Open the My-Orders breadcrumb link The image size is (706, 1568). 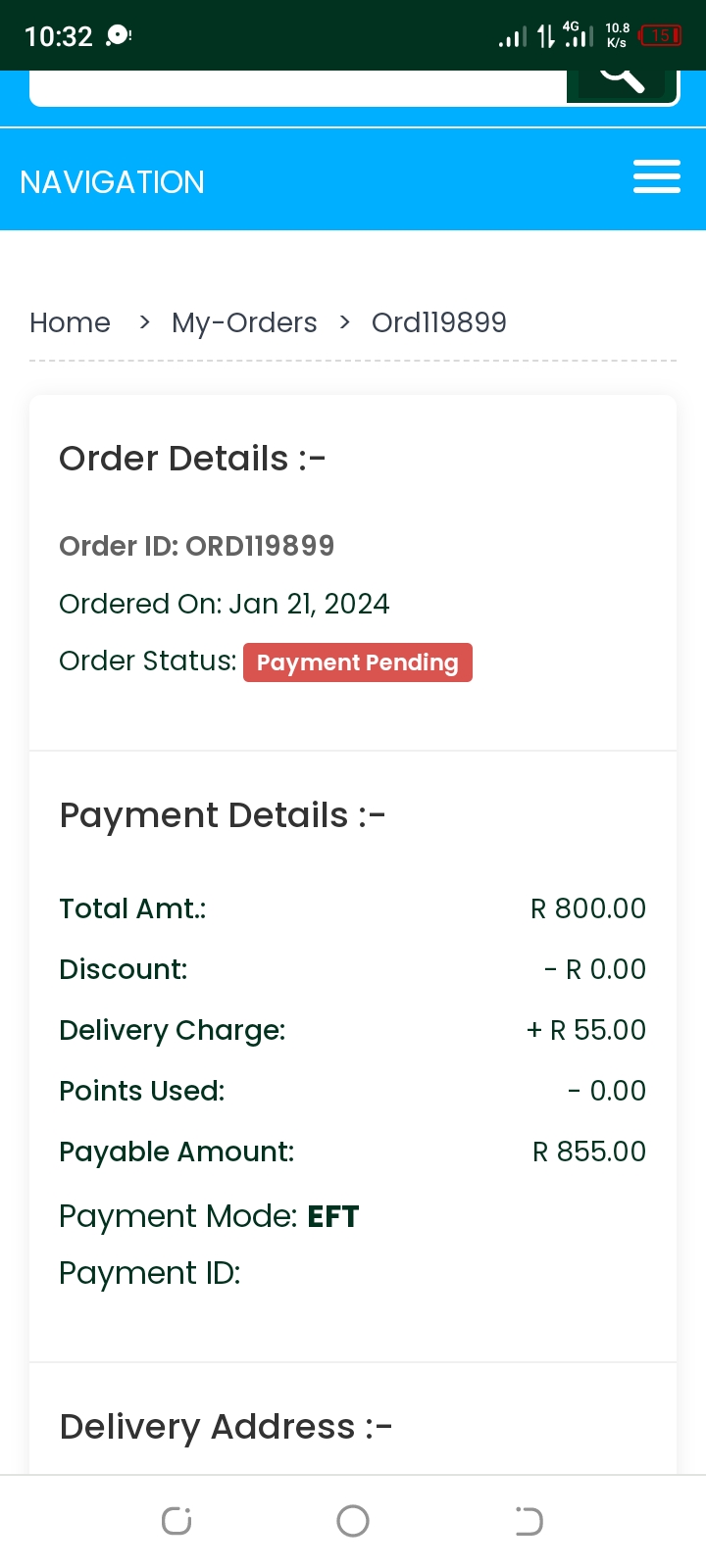[x=244, y=322]
